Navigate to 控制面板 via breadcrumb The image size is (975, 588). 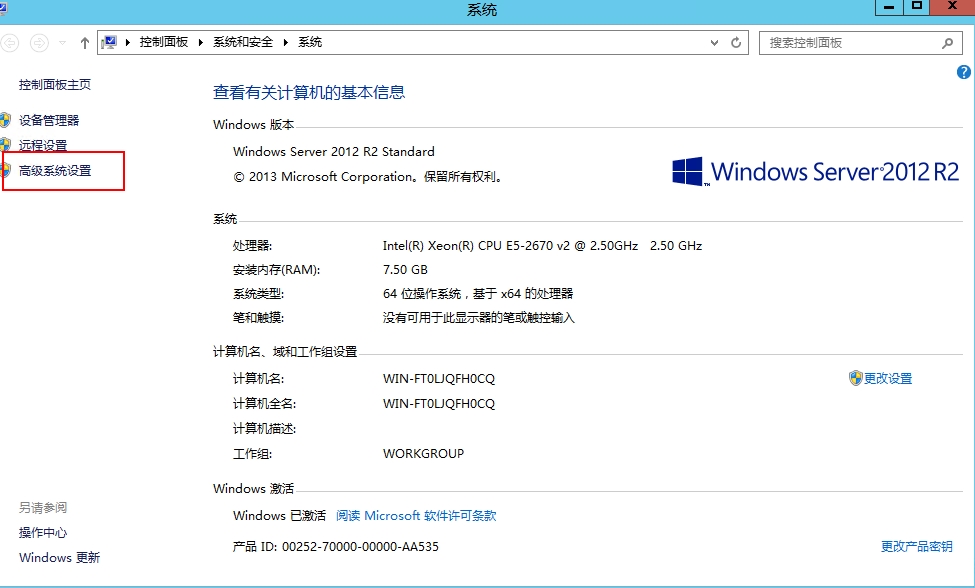[164, 42]
